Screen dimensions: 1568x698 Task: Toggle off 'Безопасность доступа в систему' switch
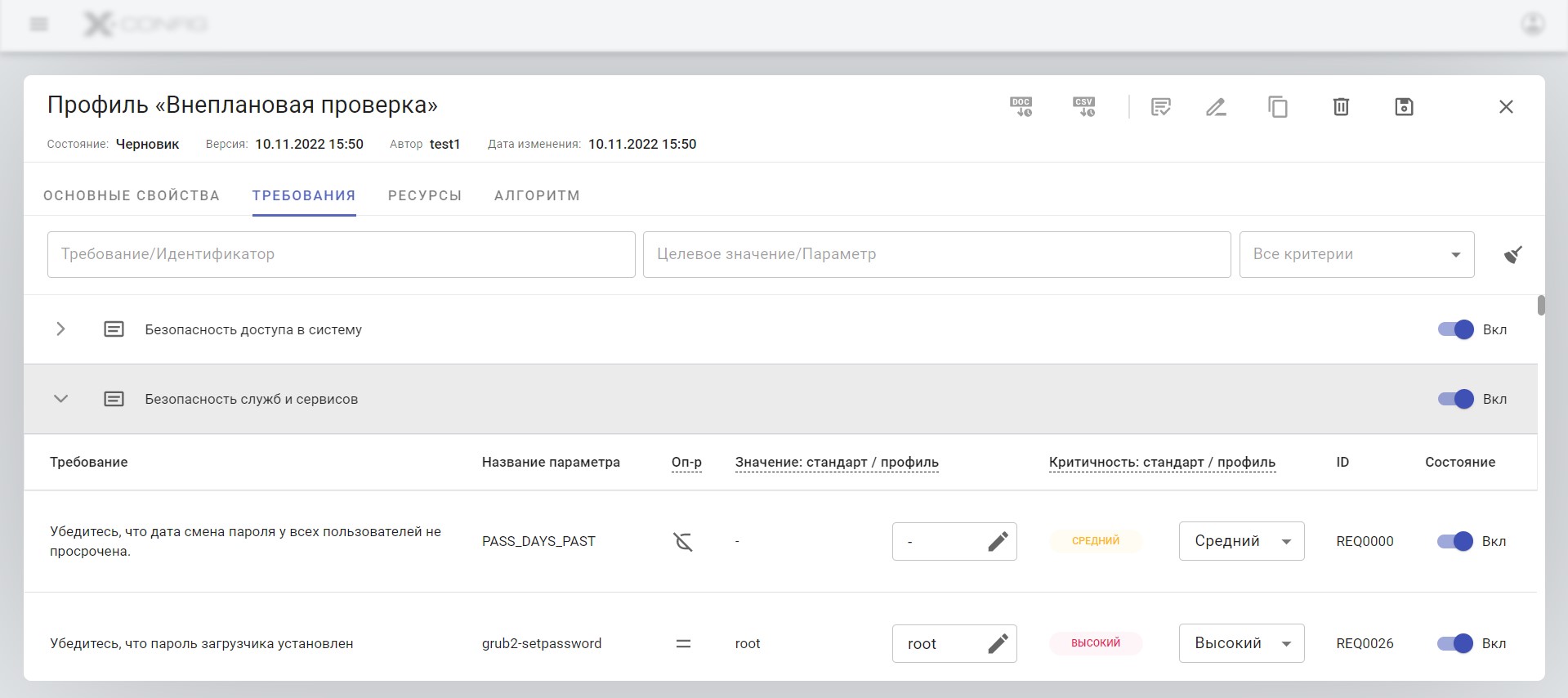[1455, 329]
